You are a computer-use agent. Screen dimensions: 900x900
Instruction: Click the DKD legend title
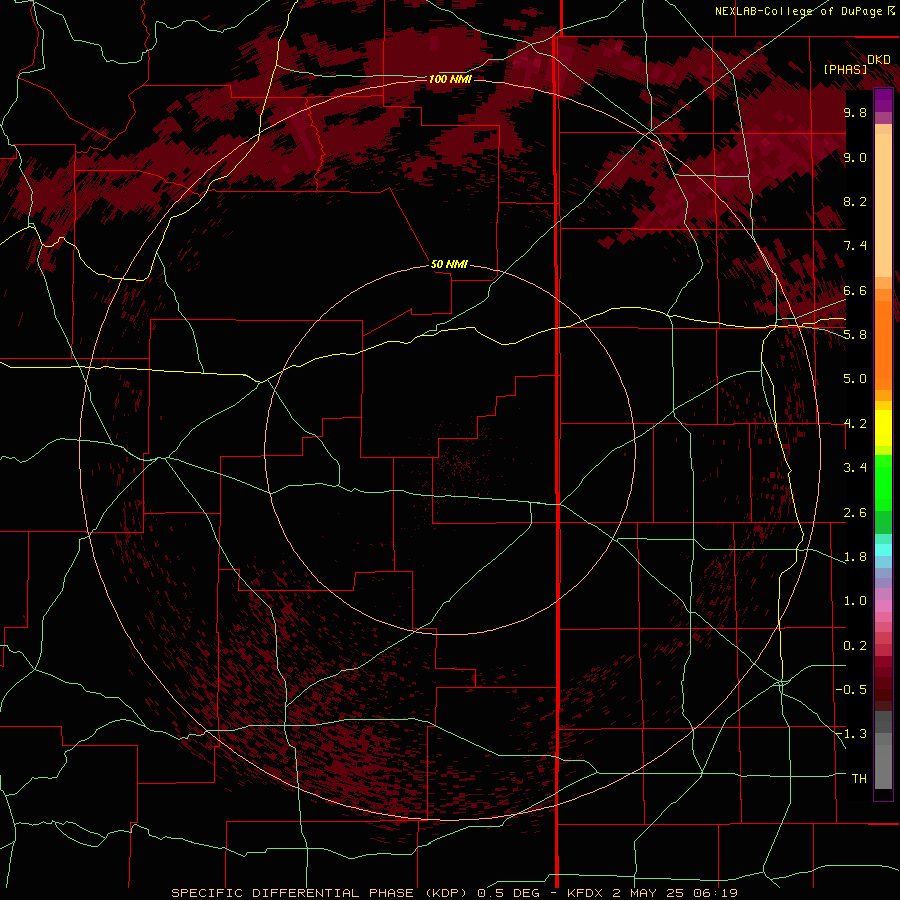point(879,60)
